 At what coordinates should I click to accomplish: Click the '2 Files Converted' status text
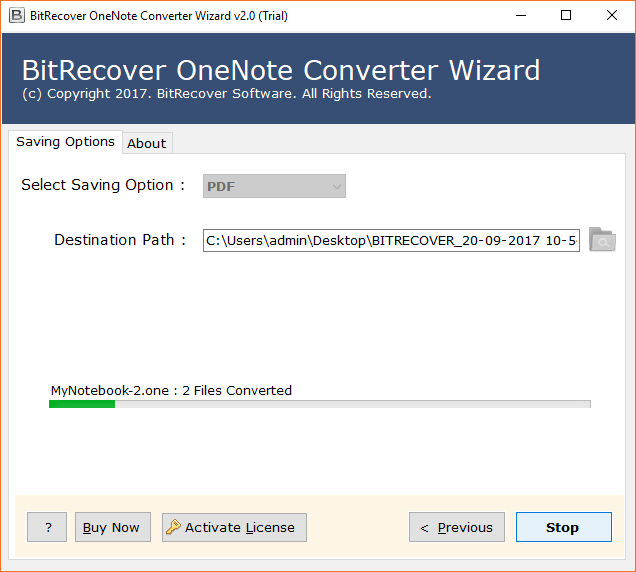pos(237,390)
